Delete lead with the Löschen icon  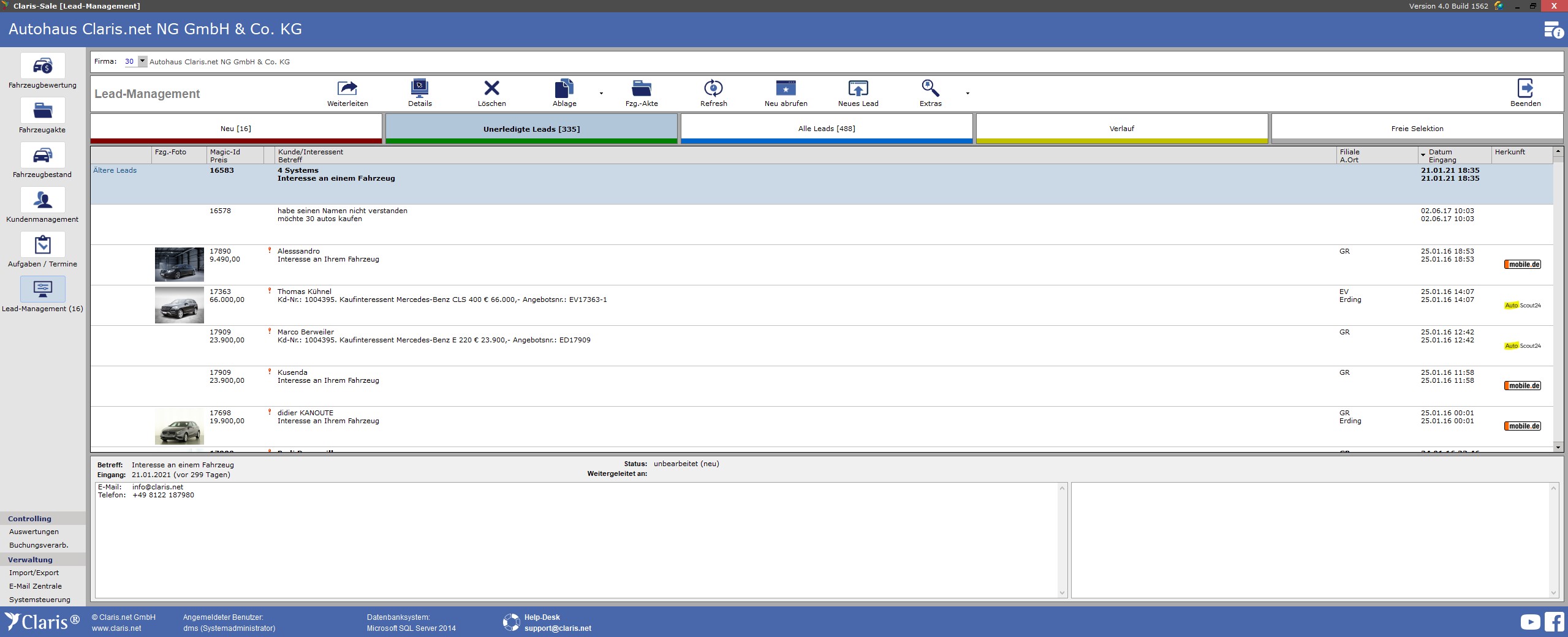click(x=491, y=89)
